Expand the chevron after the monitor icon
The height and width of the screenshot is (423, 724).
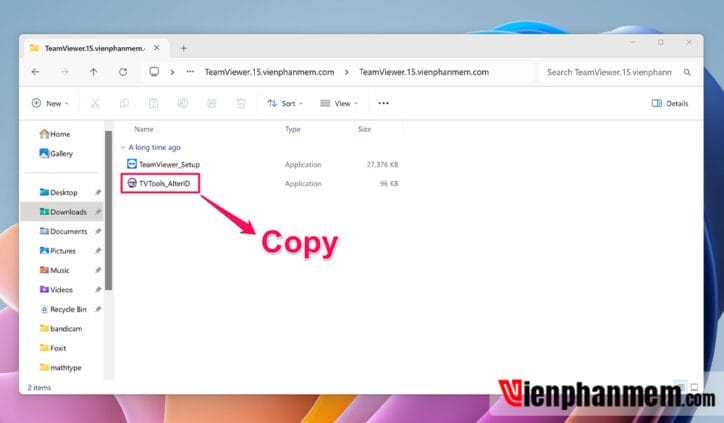click(172, 72)
